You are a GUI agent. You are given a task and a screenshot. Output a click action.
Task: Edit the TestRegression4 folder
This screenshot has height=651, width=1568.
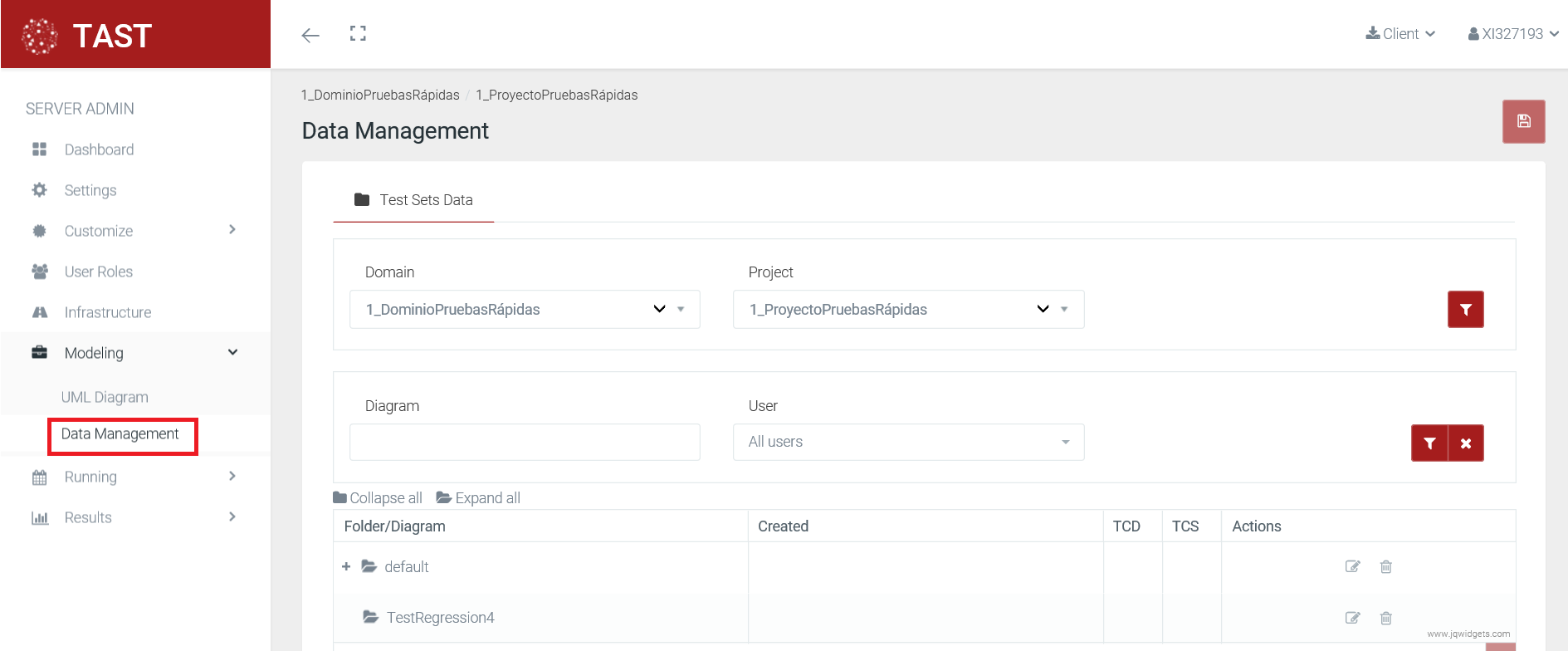pyautogui.click(x=1352, y=618)
